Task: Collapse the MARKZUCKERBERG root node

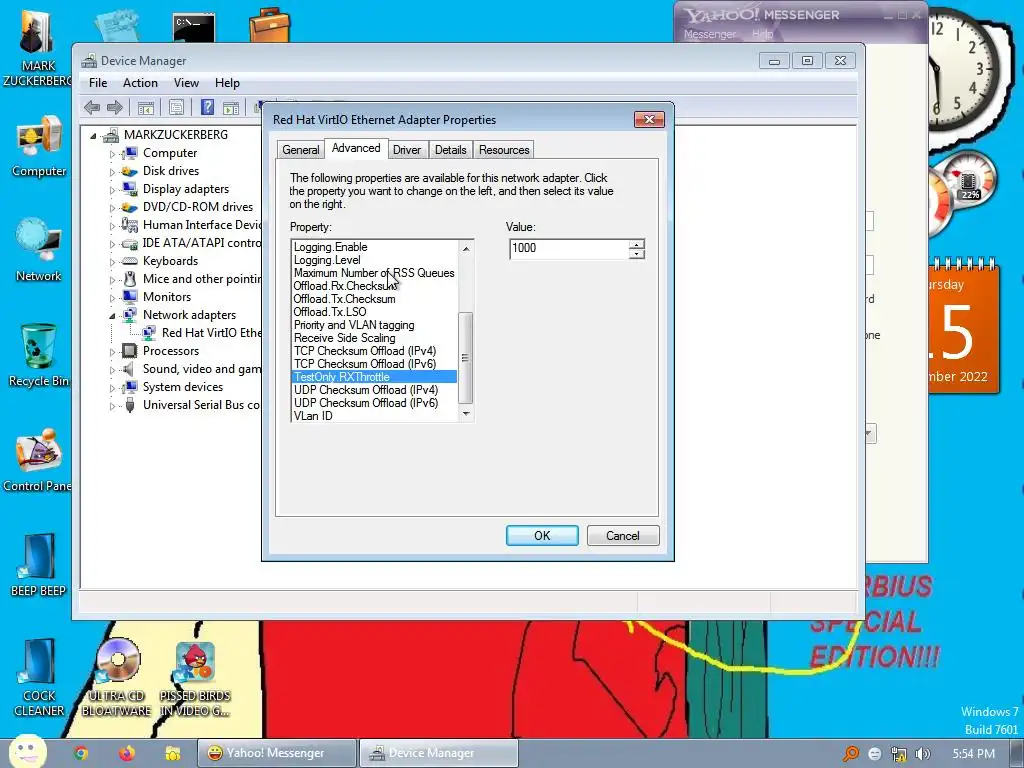Action: click(x=93, y=136)
